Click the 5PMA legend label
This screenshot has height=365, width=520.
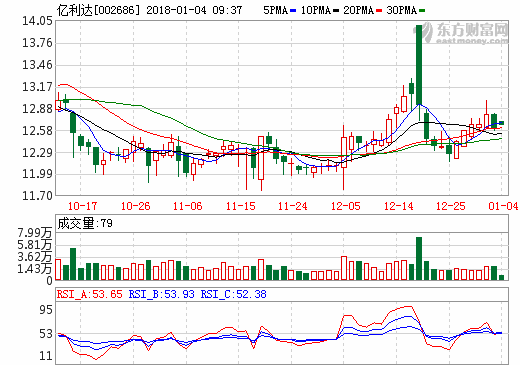(x=275, y=10)
